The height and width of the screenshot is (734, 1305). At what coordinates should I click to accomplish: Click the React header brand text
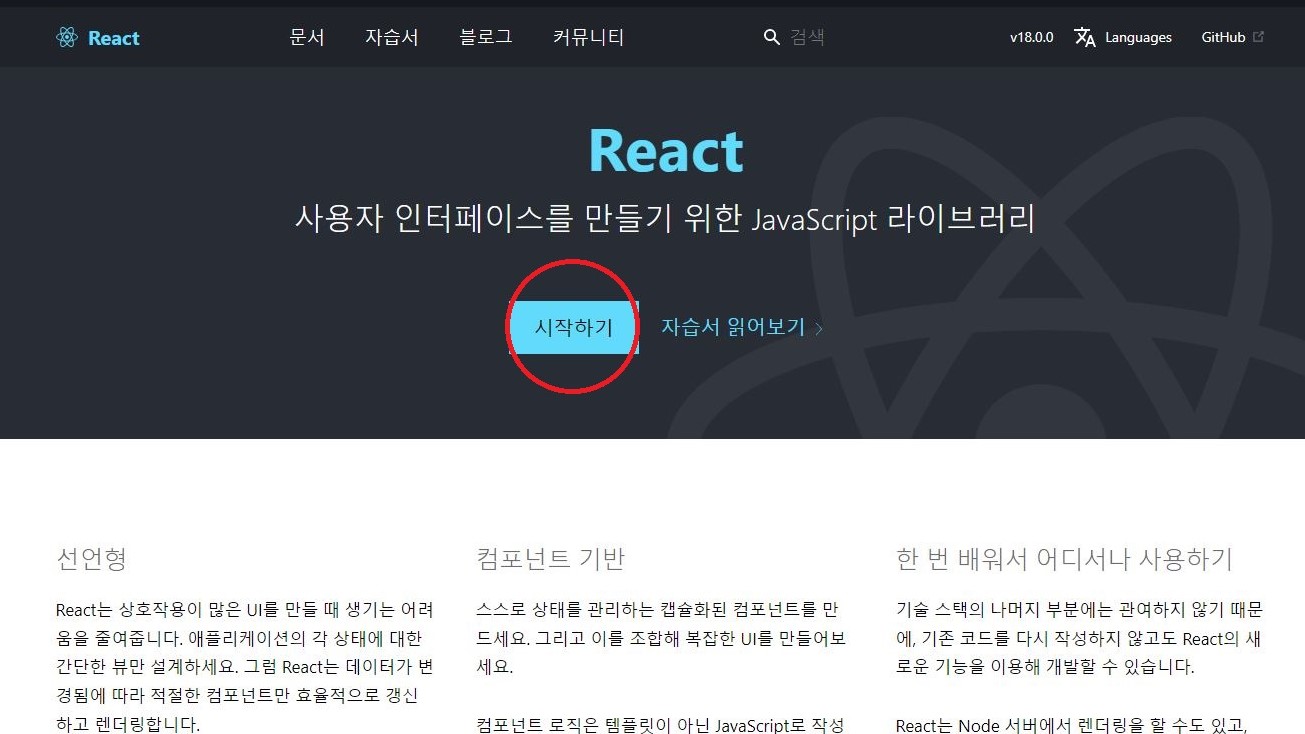(x=114, y=38)
